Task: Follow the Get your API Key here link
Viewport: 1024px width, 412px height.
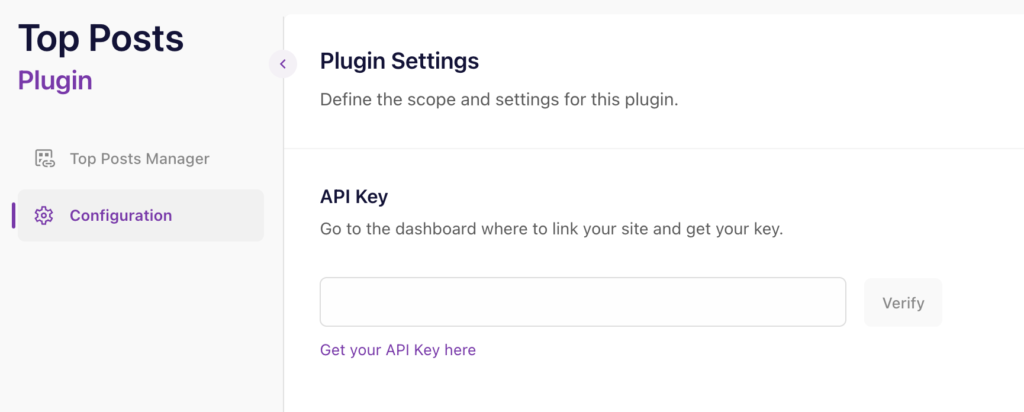Action: pyautogui.click(x=398, y=350)
